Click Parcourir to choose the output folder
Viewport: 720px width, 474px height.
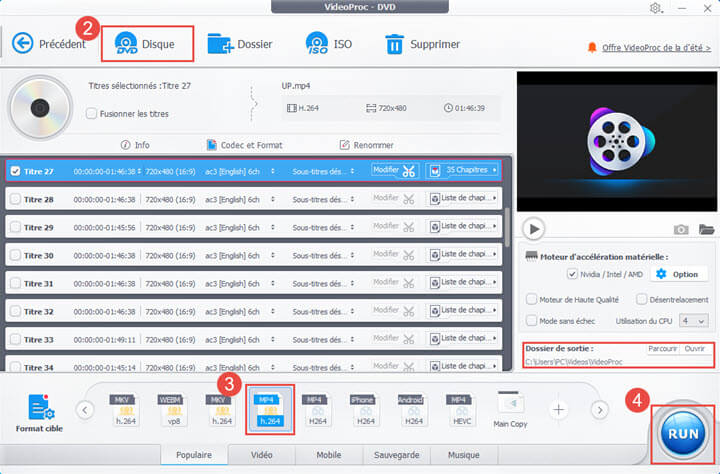click(662, 349)
